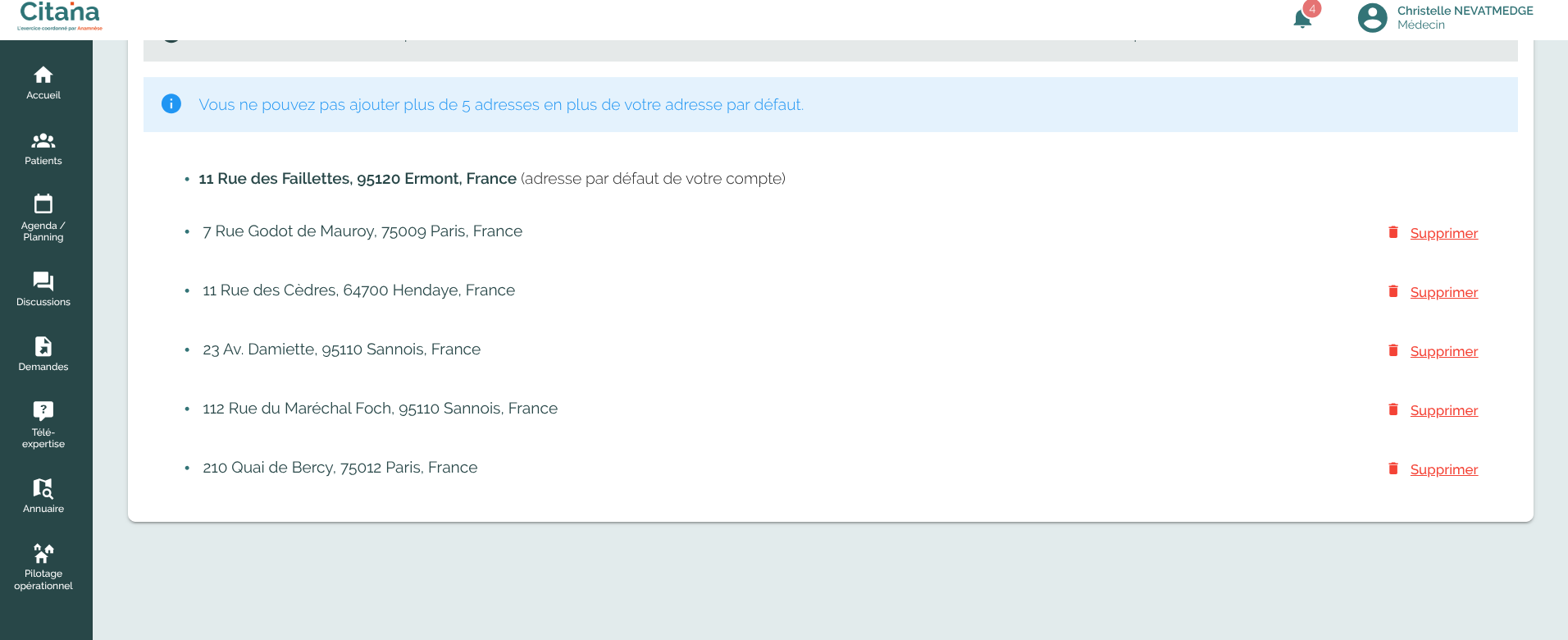
Task: Remove 112 Rue du Maréchal Foch address
Action: coord(1443,410)
